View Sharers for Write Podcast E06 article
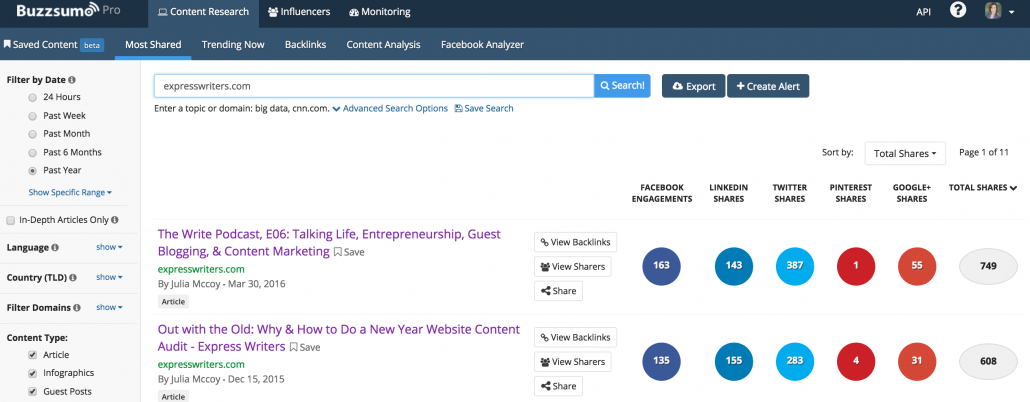 [573, 267]
